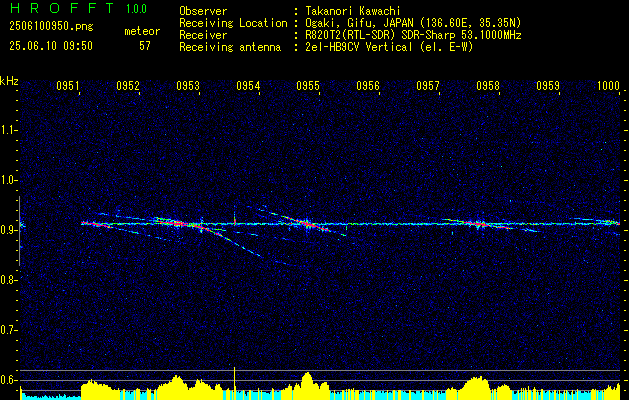The height and width of the screenshot is (400, 629).
Task: Click the kHz axis unit label
Action: tap(9, 81)
